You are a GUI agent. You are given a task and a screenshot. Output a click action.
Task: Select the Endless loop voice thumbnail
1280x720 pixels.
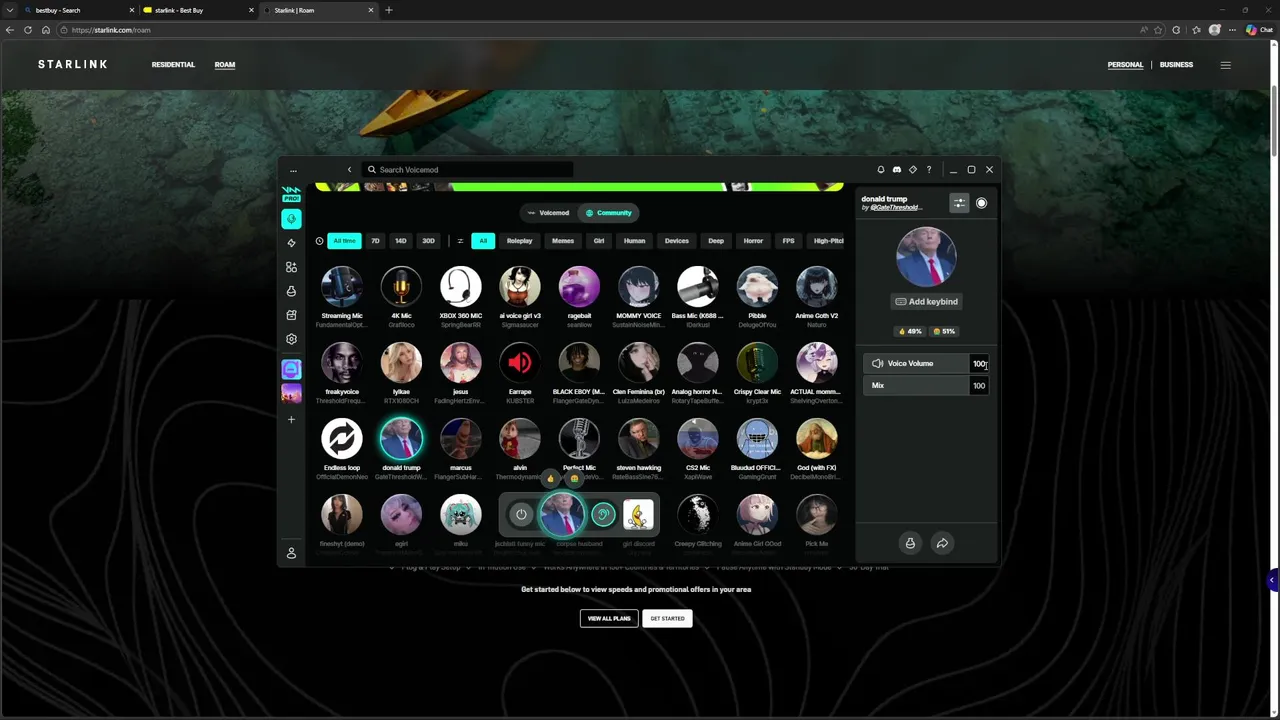[342, 439]
